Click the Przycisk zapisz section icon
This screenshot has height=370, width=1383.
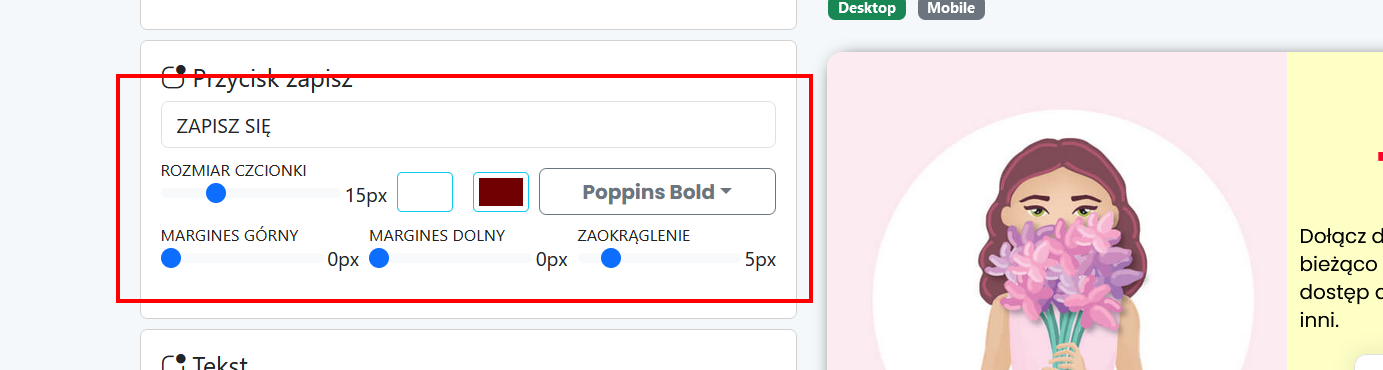click(x=174, y=77)
